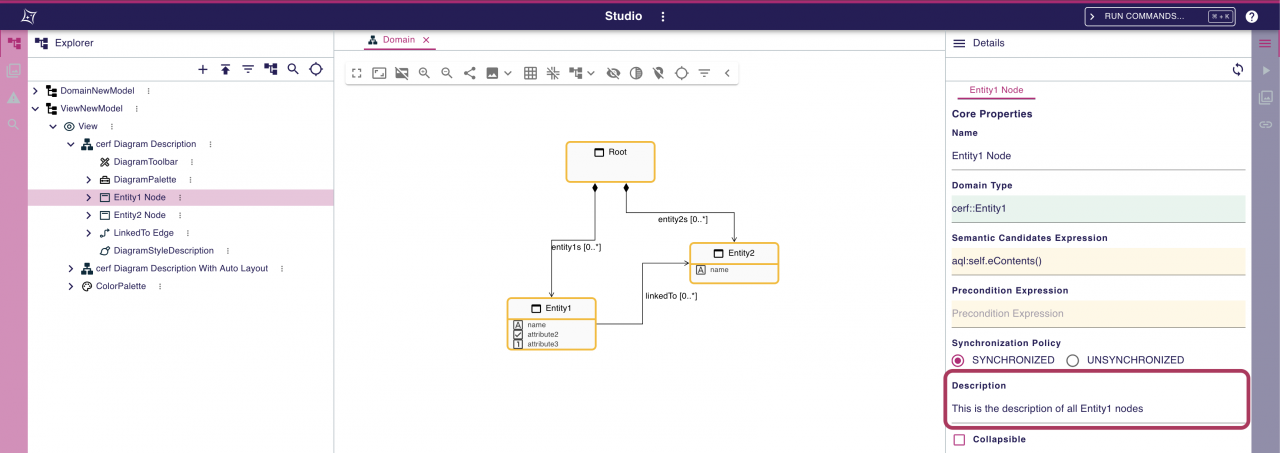This screenshot has height=453, width=1280.
Task: Switch to the Domain diagram tab
Action: pyautogui.click(x=398, y=40)
